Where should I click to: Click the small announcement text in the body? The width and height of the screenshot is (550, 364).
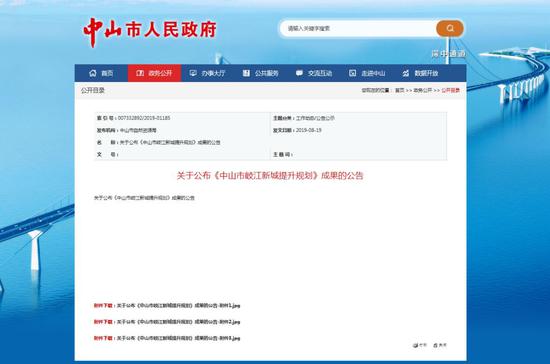[144, 198]
